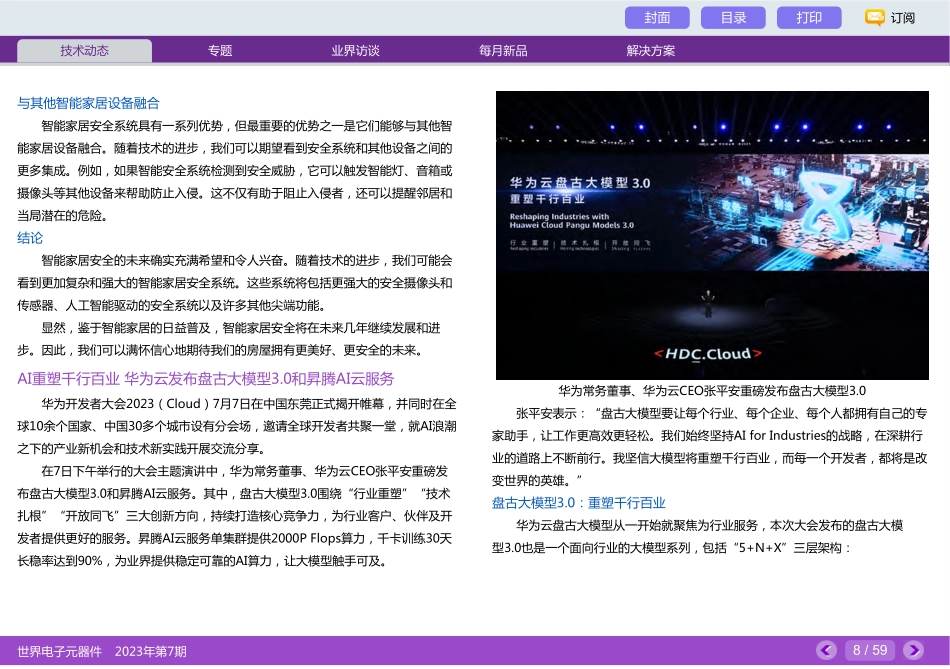Select the active 技术动态 tab
This screenshot has height=669, width=950.
(84, 50)
